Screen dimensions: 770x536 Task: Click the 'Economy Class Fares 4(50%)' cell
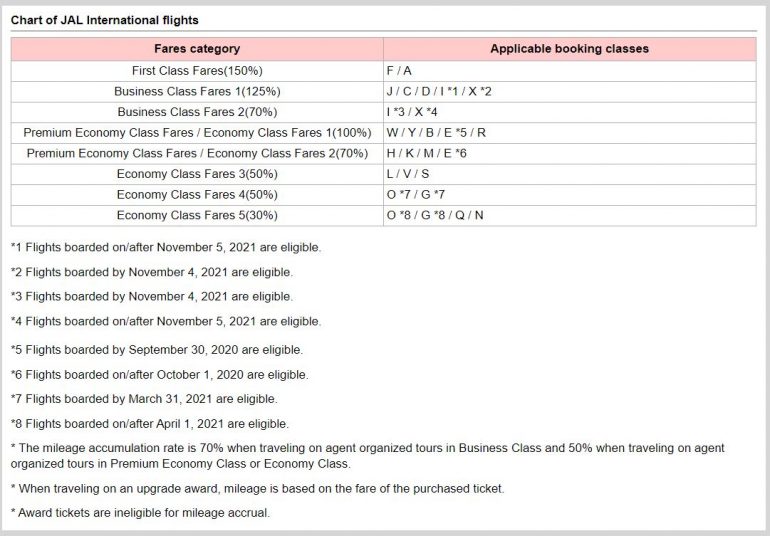(197, 194)
